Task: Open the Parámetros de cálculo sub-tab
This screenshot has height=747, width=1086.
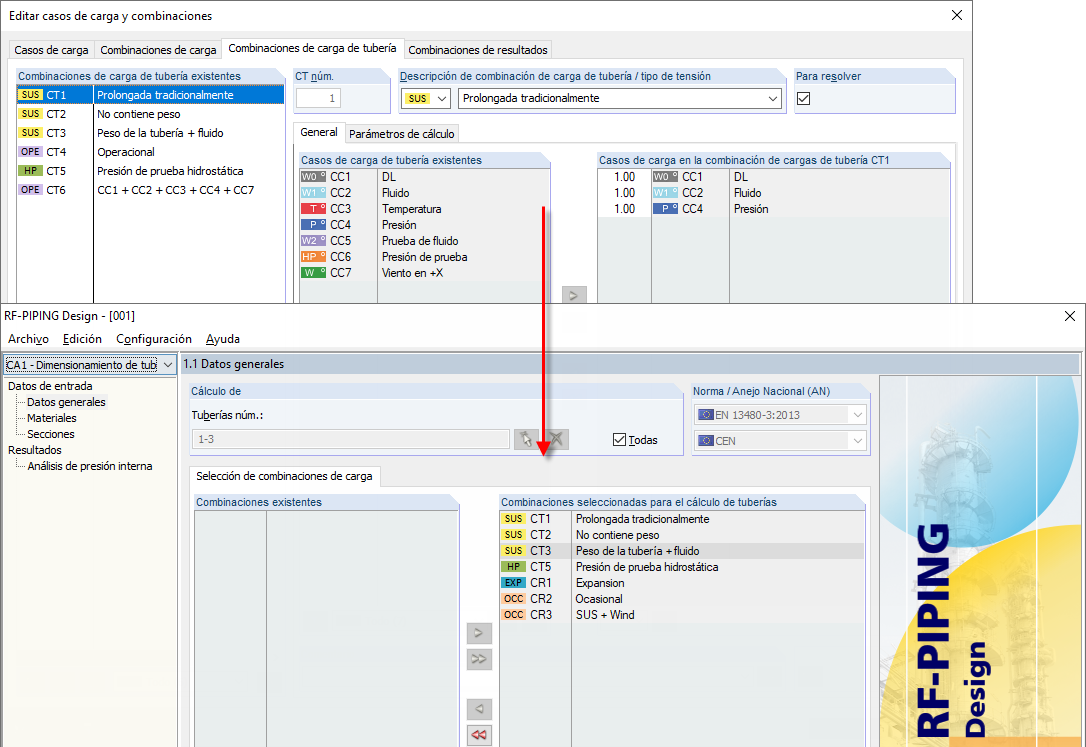Action: click(402, 134)
